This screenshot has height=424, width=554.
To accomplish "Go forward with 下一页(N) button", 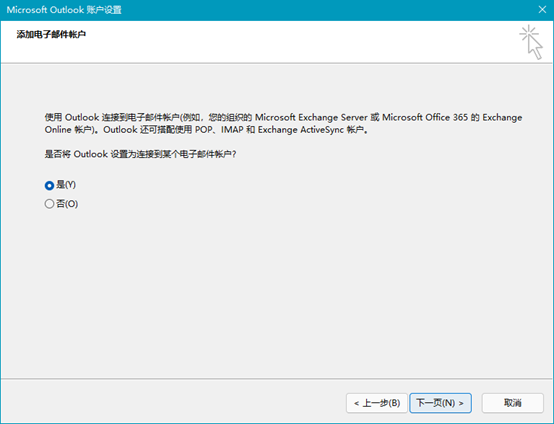I will point(440,403).
